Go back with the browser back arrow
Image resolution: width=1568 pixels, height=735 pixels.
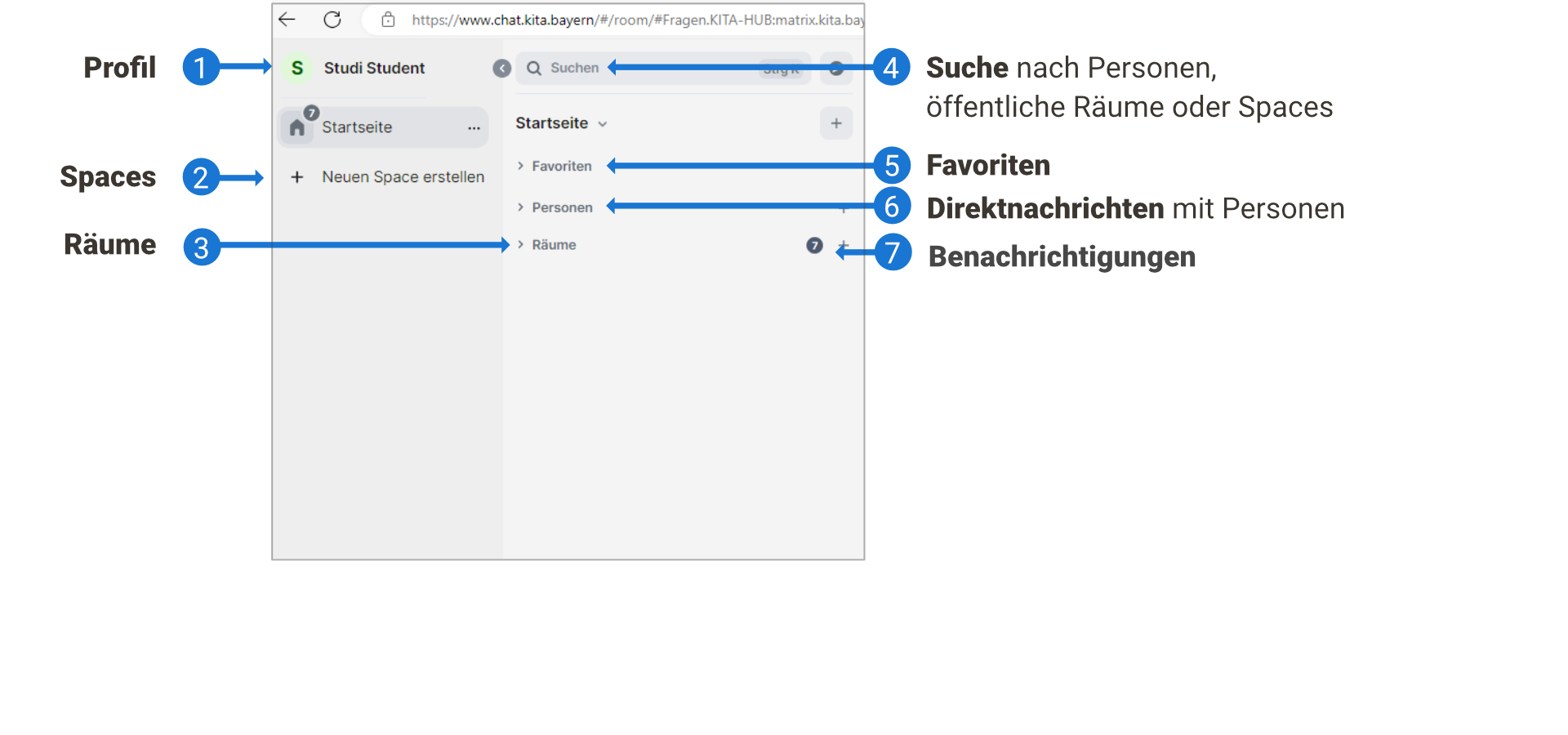287,20
